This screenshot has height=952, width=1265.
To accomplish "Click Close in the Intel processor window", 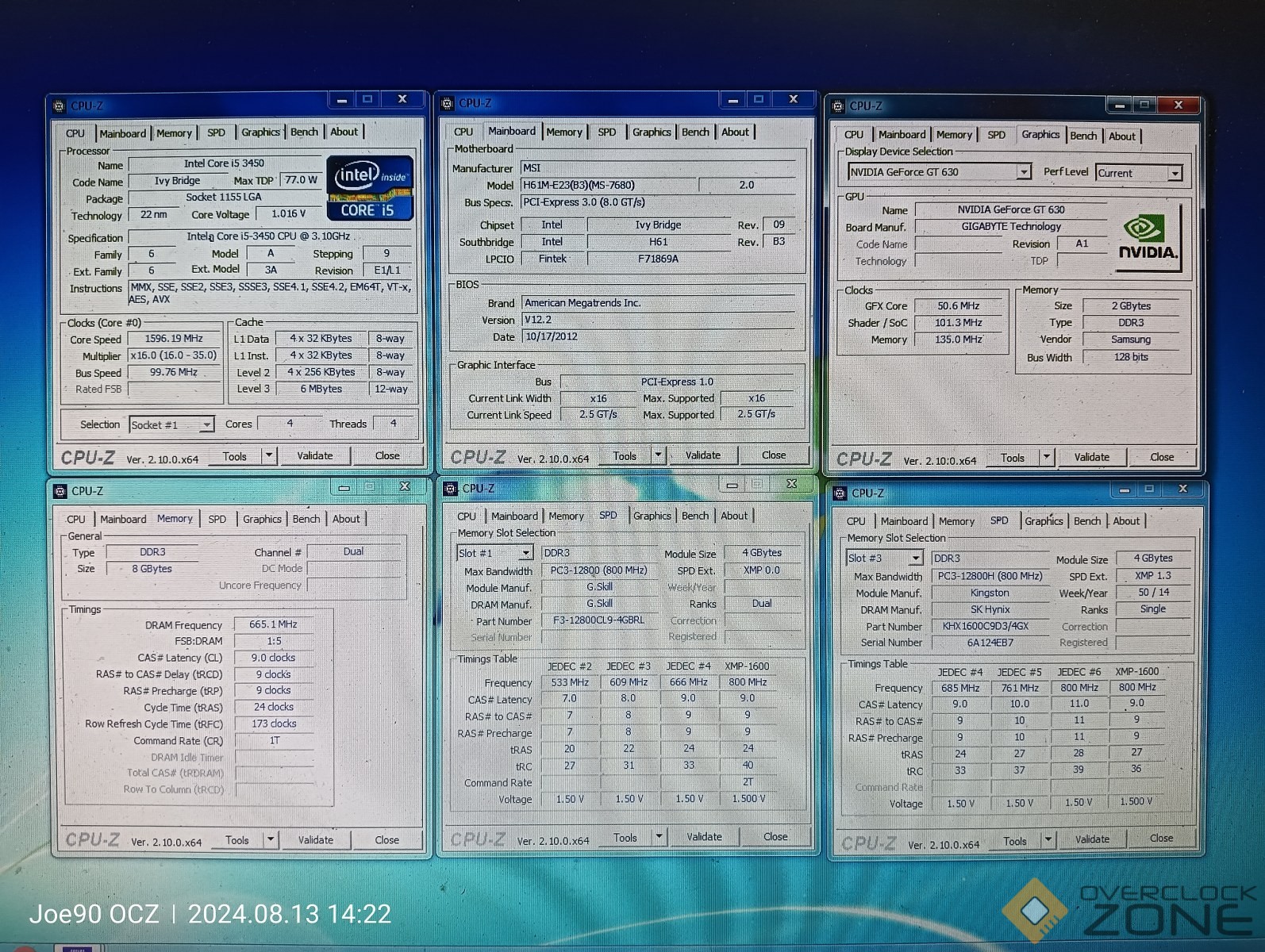I will (x=387, y=456).
